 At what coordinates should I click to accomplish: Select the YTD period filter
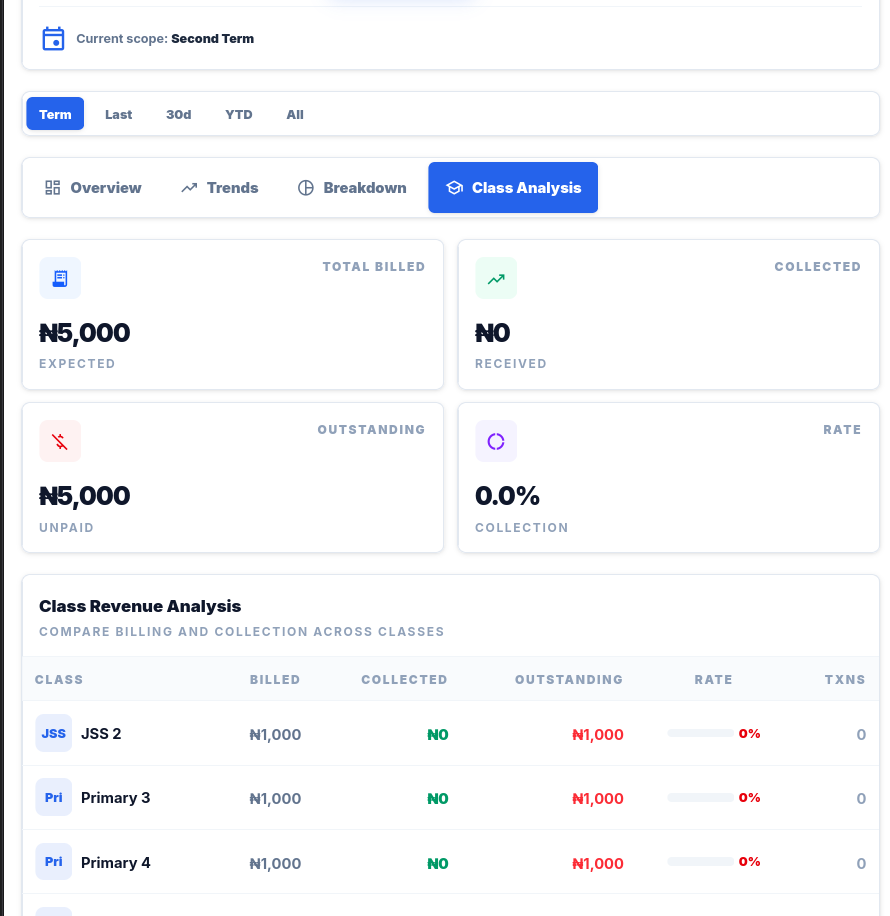click(x=239, y=114)
